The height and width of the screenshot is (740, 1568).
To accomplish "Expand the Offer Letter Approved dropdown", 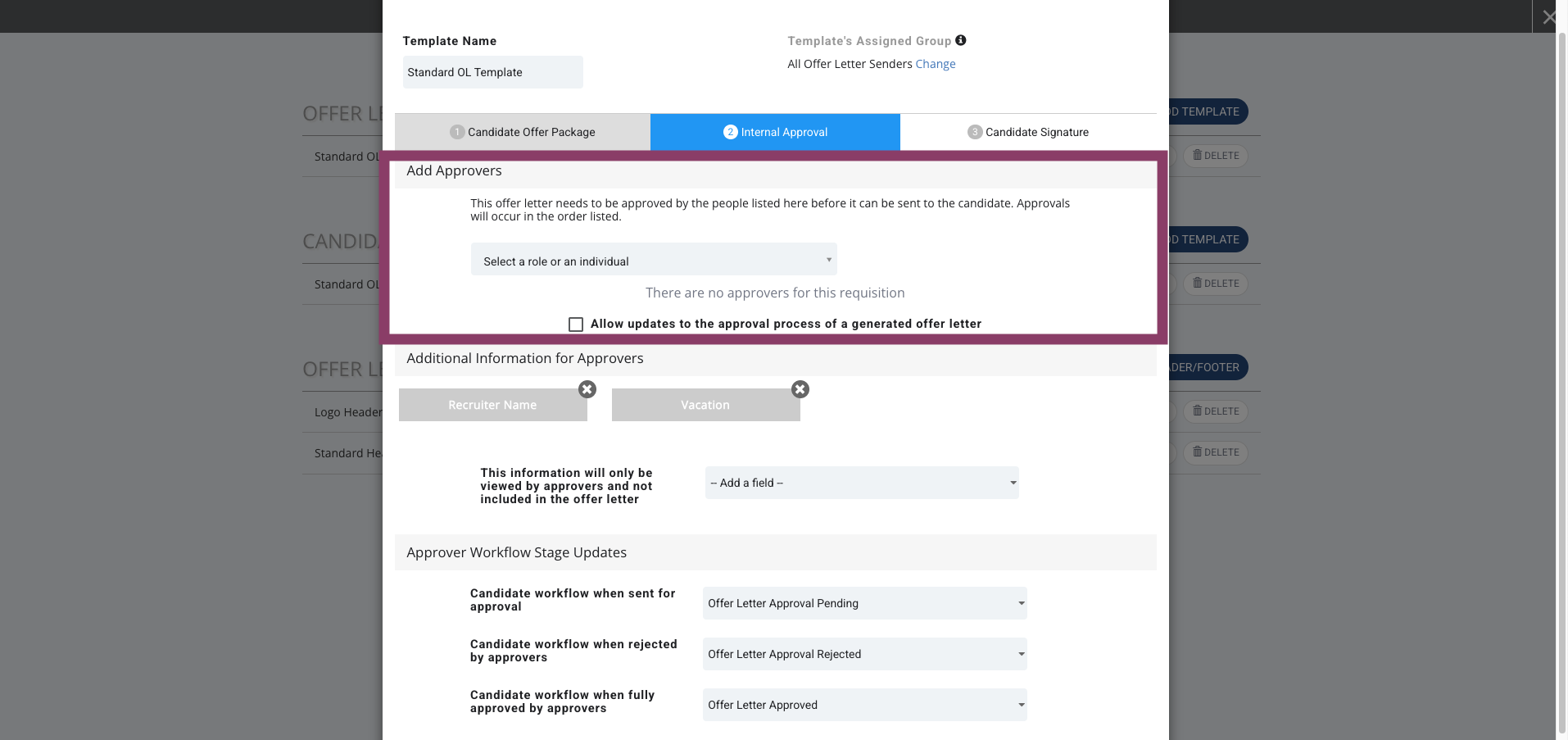I will point(865,705).
